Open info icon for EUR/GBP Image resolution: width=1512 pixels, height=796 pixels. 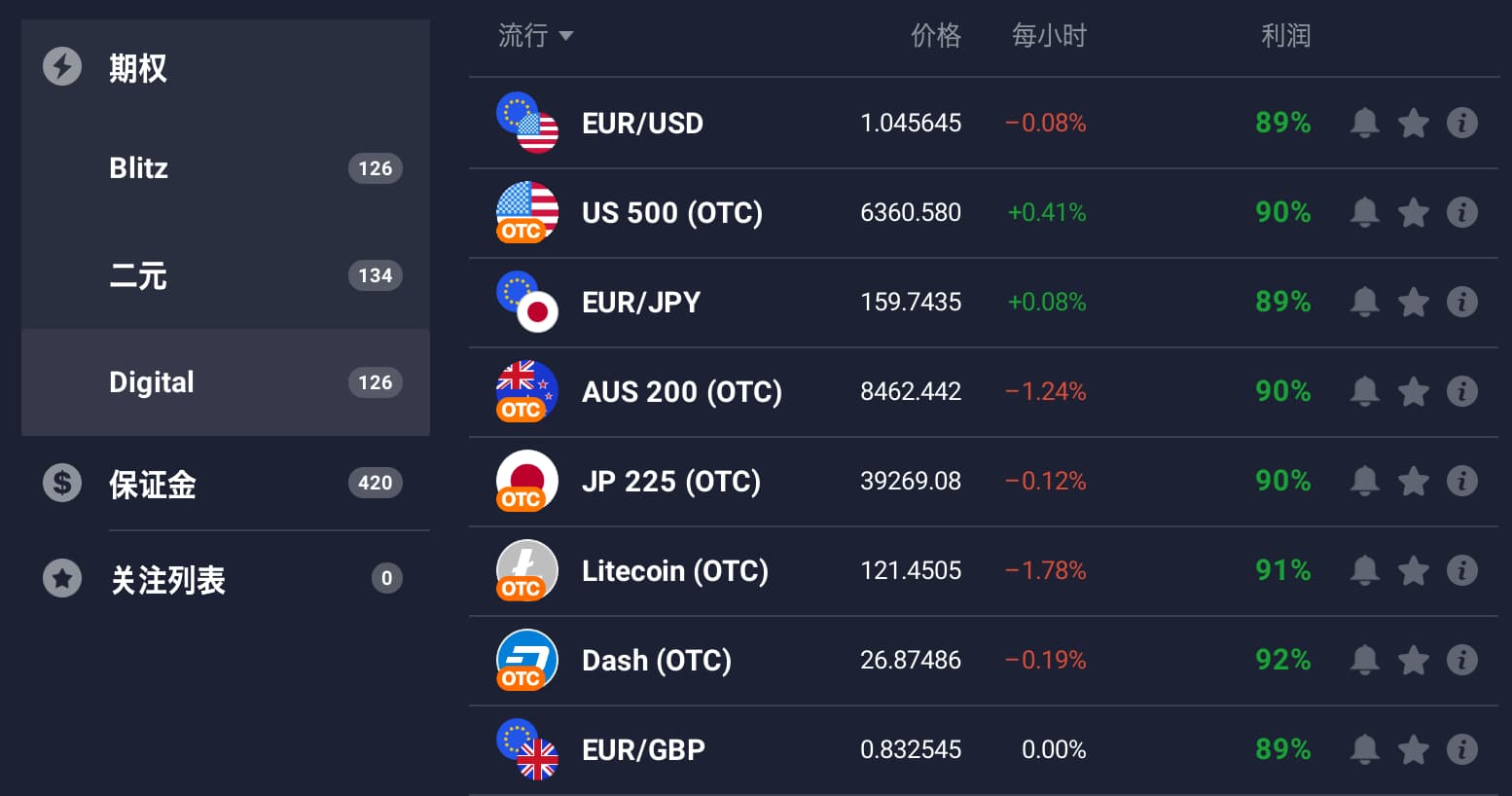[1461, 749]
